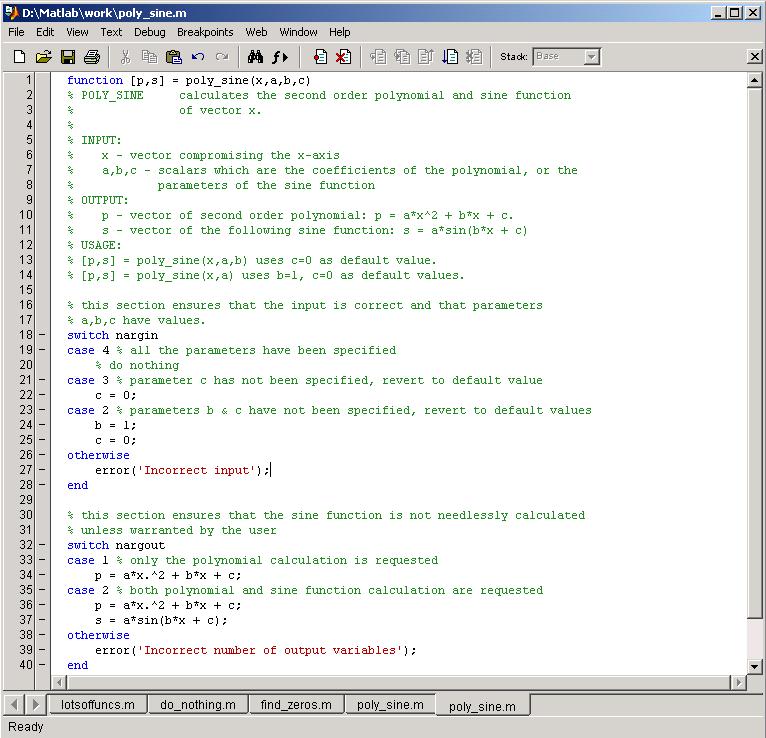Toggle breakpoint dash at line 37
The height and width of the screenshot is (738, 766).
pyautogui.click(x=43, y=620)
